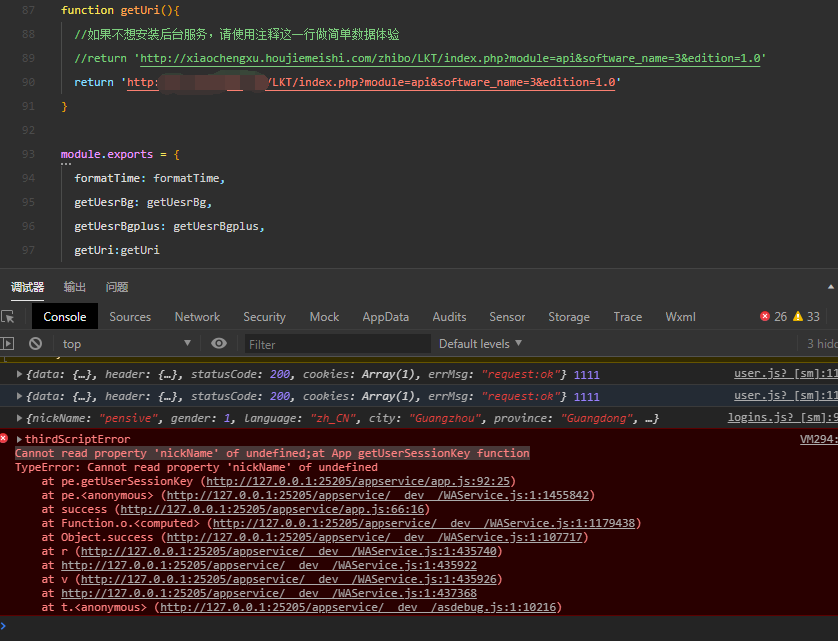Click the red error count icon

[765, 316]
